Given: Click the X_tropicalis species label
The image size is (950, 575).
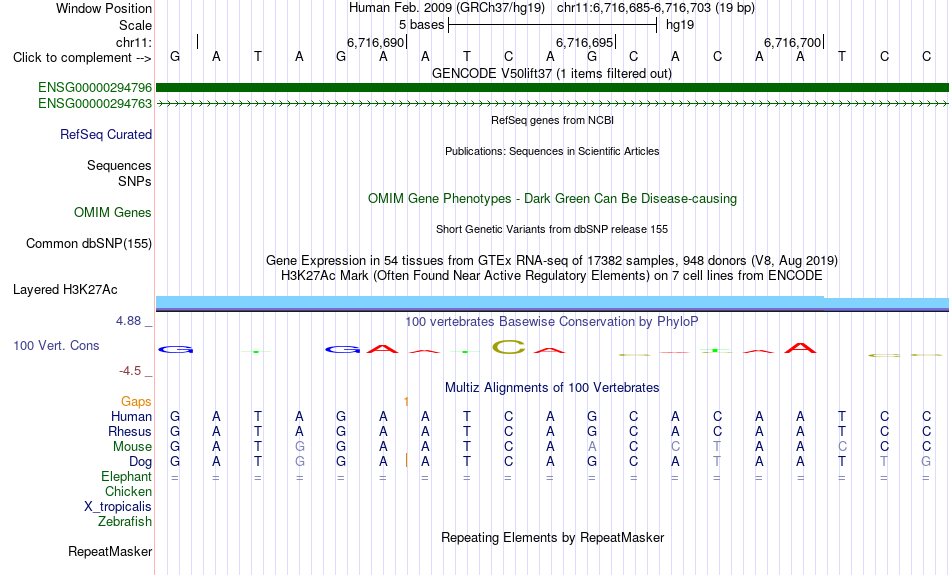Looking at the screenshot, I should 118,507.
